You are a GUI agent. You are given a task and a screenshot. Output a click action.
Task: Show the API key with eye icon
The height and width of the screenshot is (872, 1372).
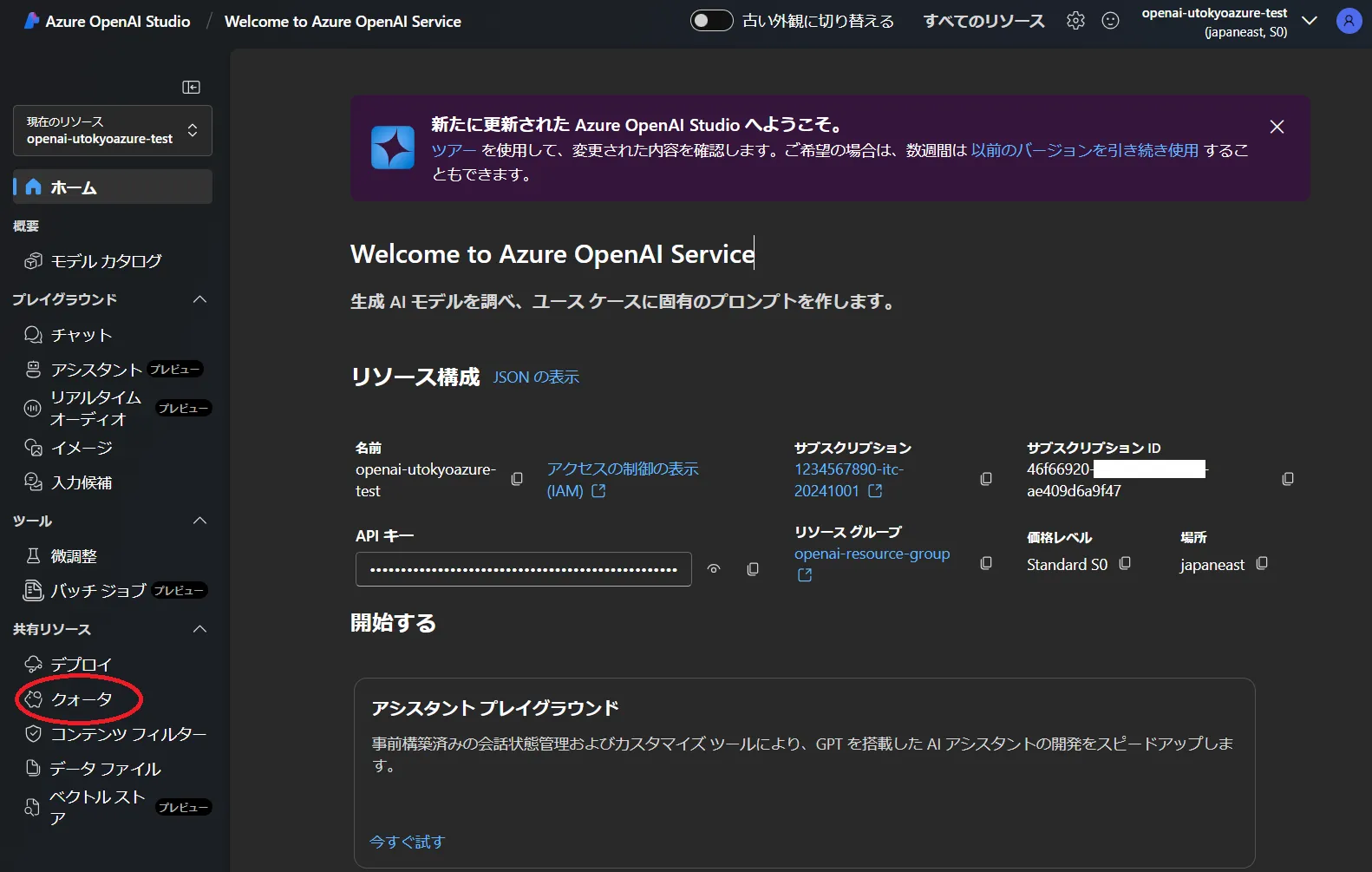click(x=714, y=569)
